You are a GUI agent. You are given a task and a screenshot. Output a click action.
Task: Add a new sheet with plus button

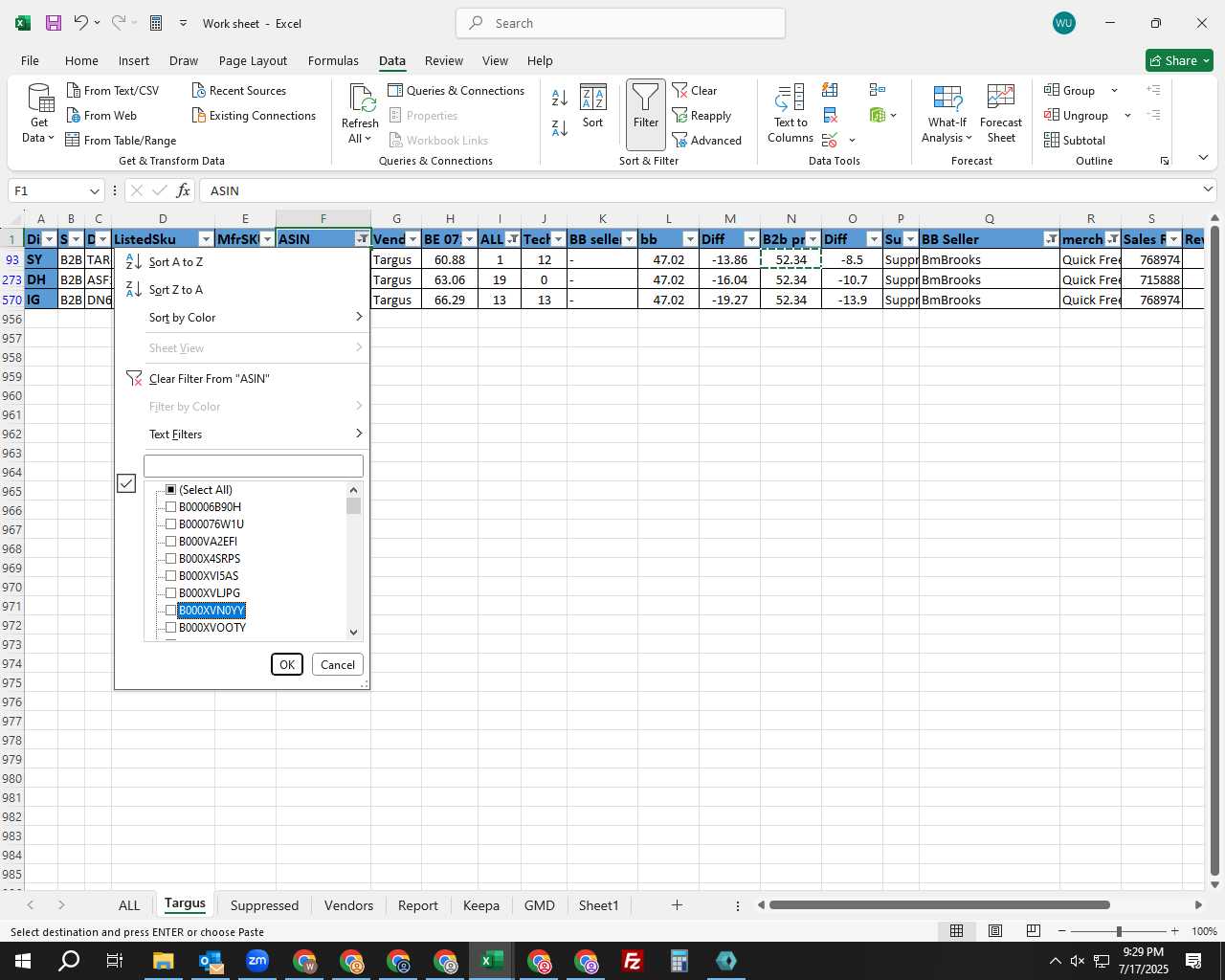point(677,905)
